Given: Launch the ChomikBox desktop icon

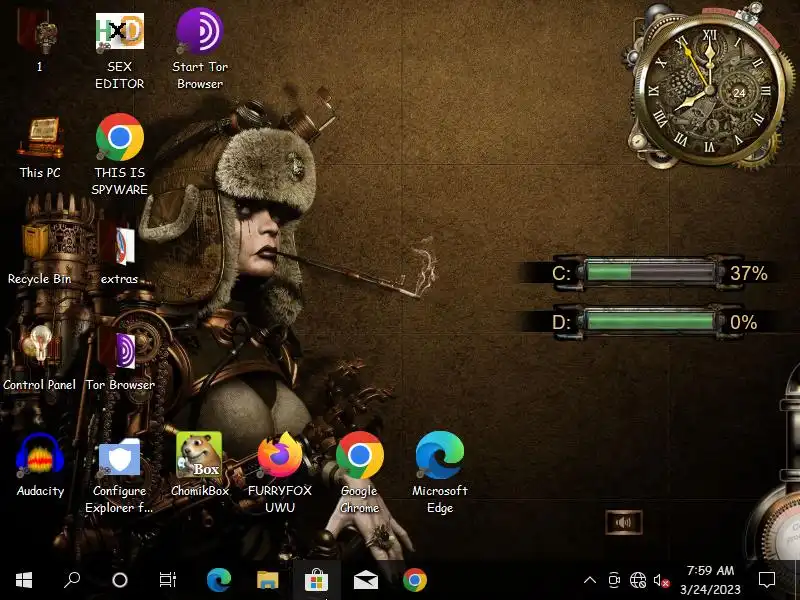Looking at the screenshot, I should (199, 465).
